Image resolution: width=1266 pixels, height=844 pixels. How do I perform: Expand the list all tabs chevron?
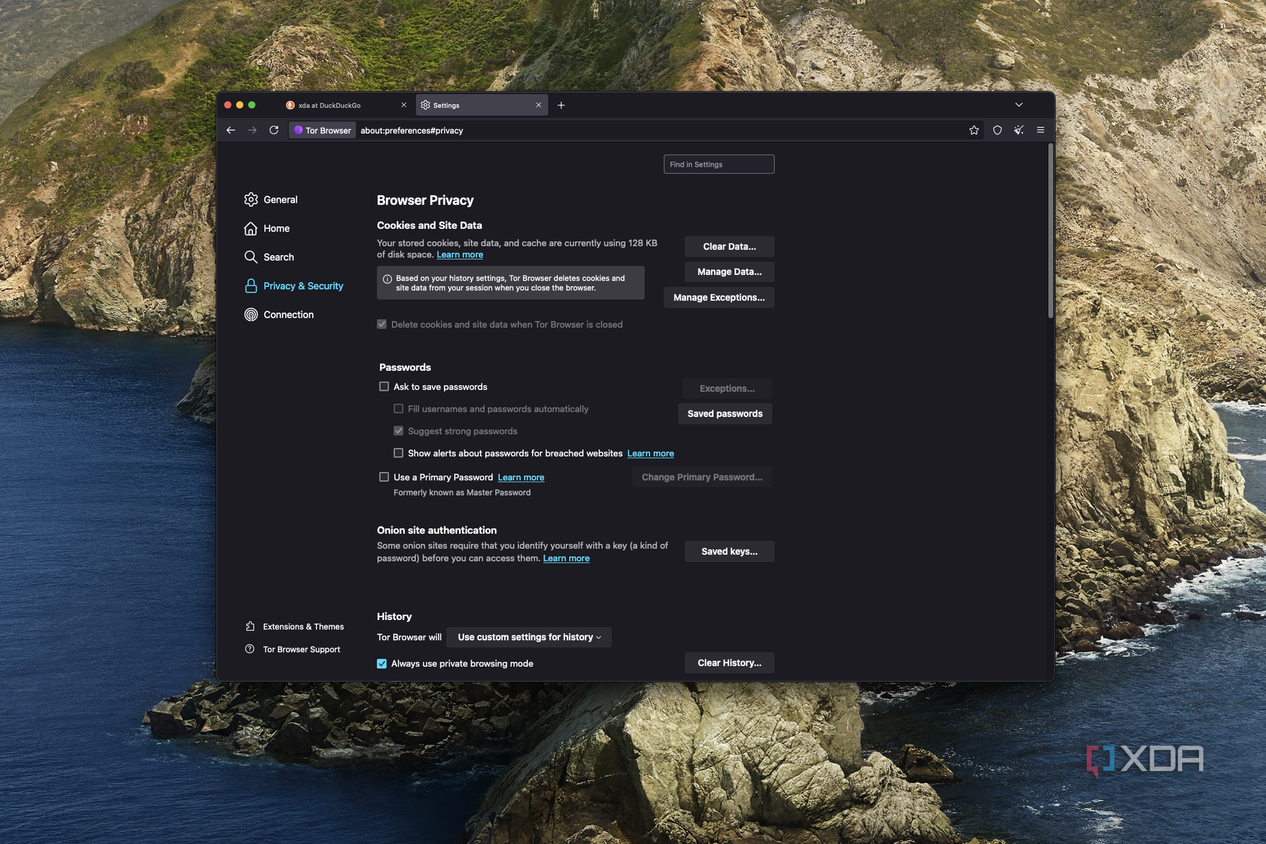point(1019,105)
